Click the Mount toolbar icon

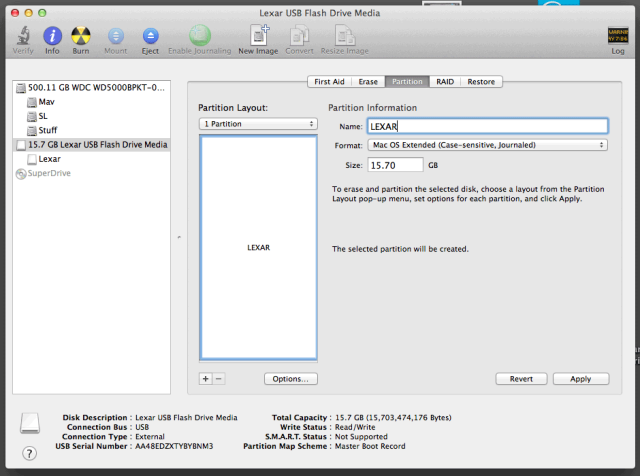coord(116,36)
